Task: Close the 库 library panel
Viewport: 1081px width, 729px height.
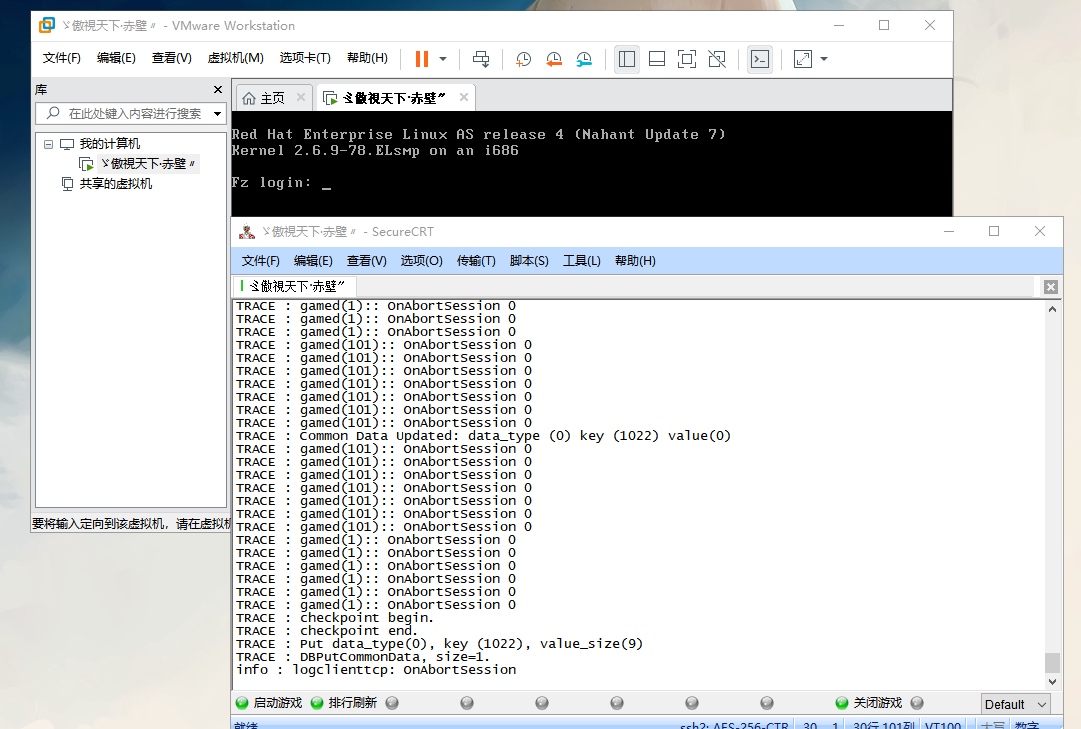Action: tap(218, 90)
